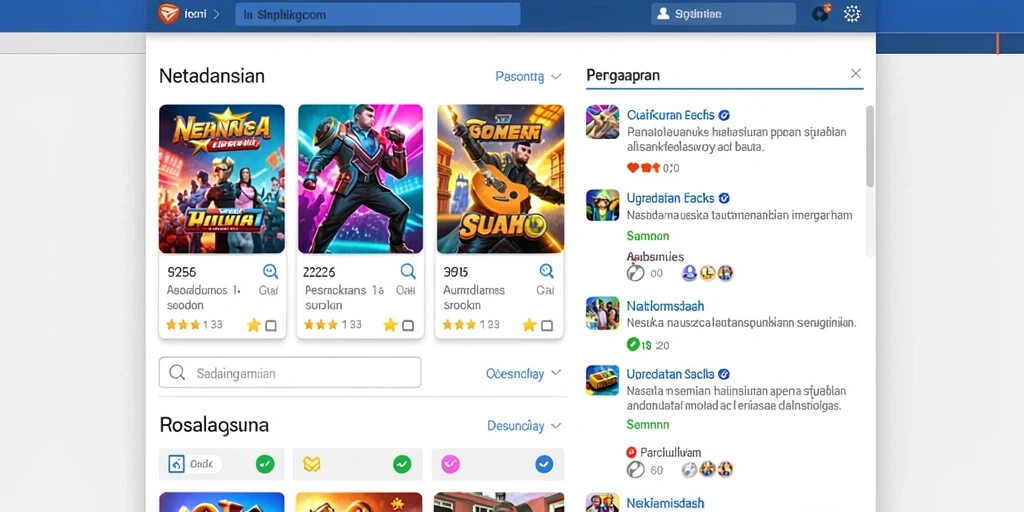
Task: Open the guitar game thumbnail on 3915 card
Action: pyautogui.click(x=500, y=179)
